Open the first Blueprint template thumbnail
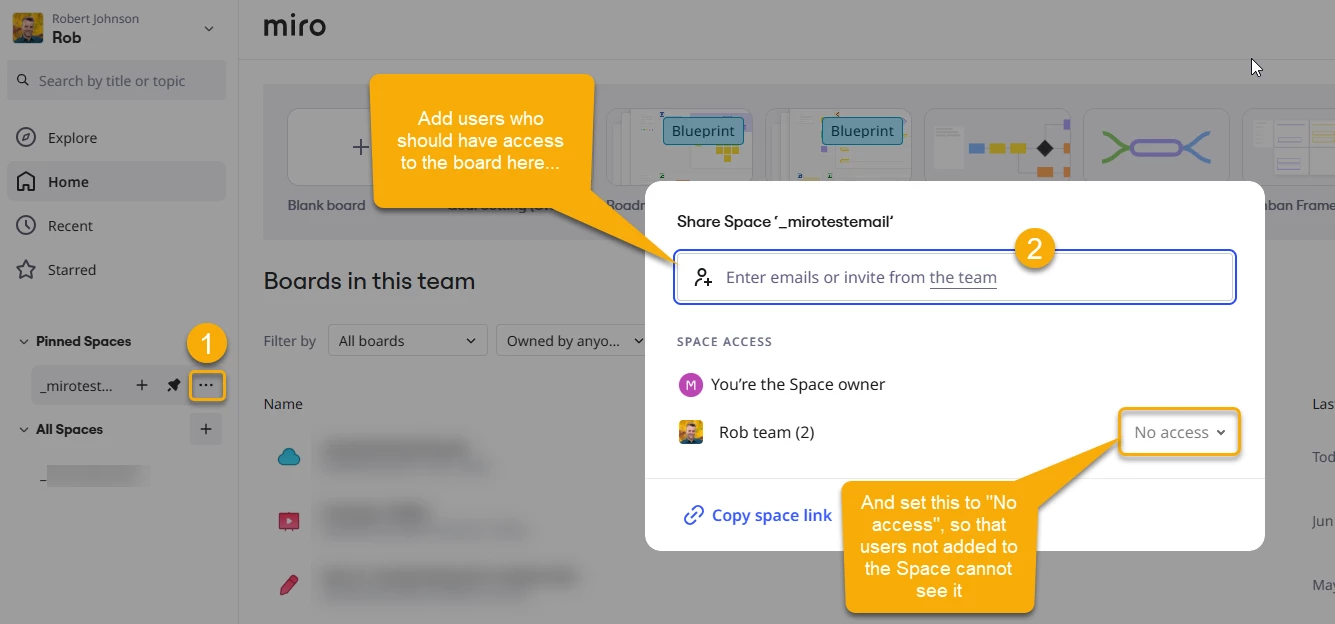 [680, 145]
